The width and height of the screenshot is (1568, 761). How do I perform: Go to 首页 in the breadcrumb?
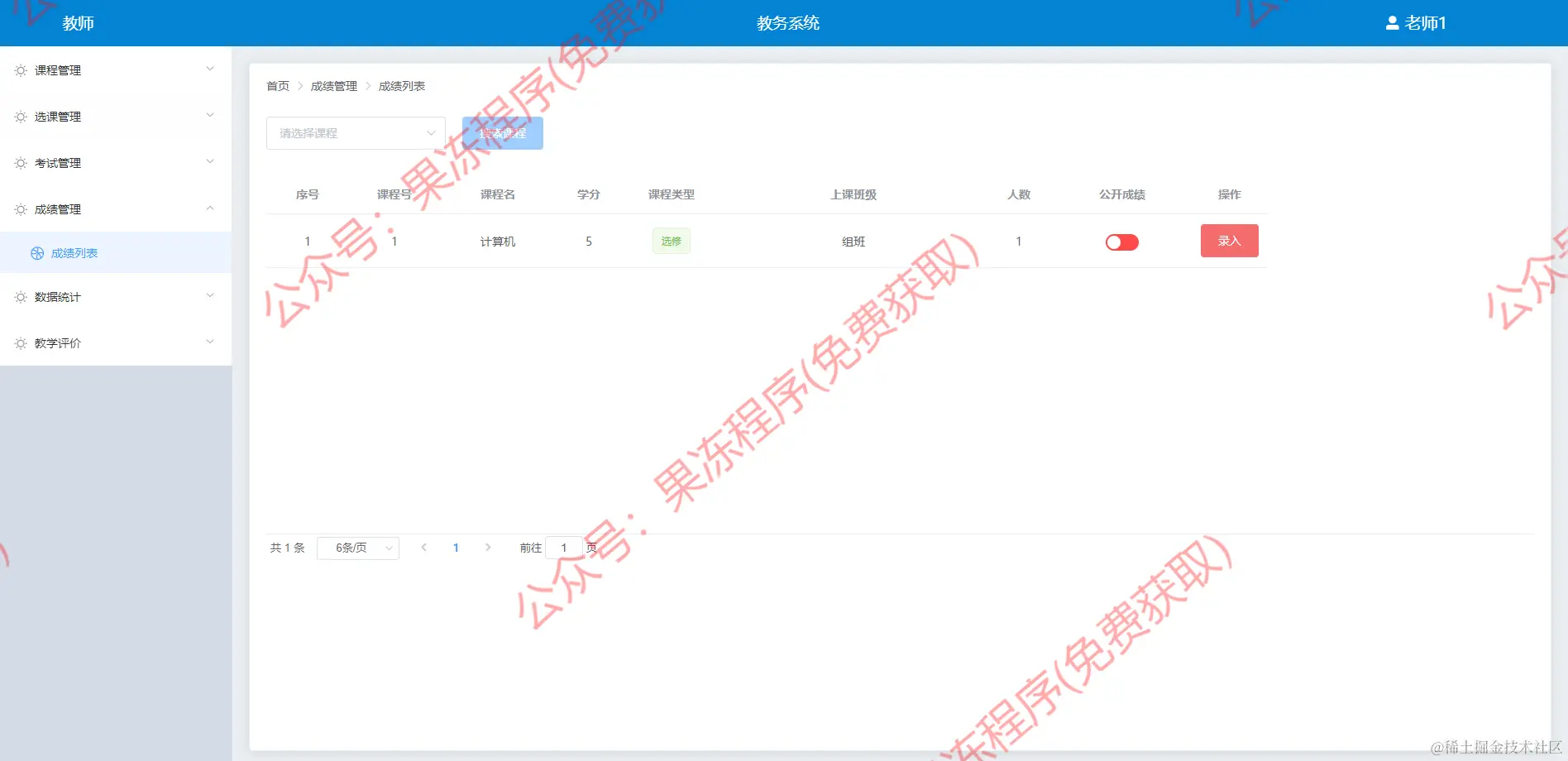pyautogui.click(x=278, y=86)
